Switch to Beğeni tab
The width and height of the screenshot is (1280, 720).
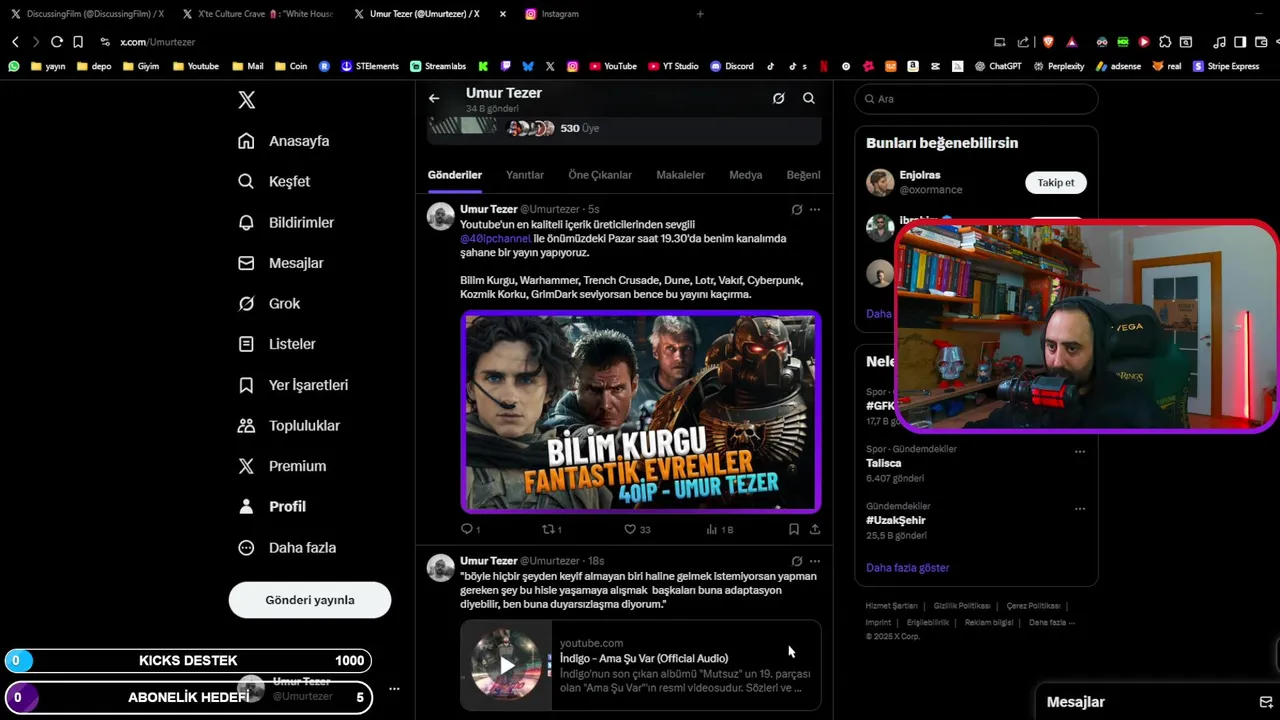(803, 175)
